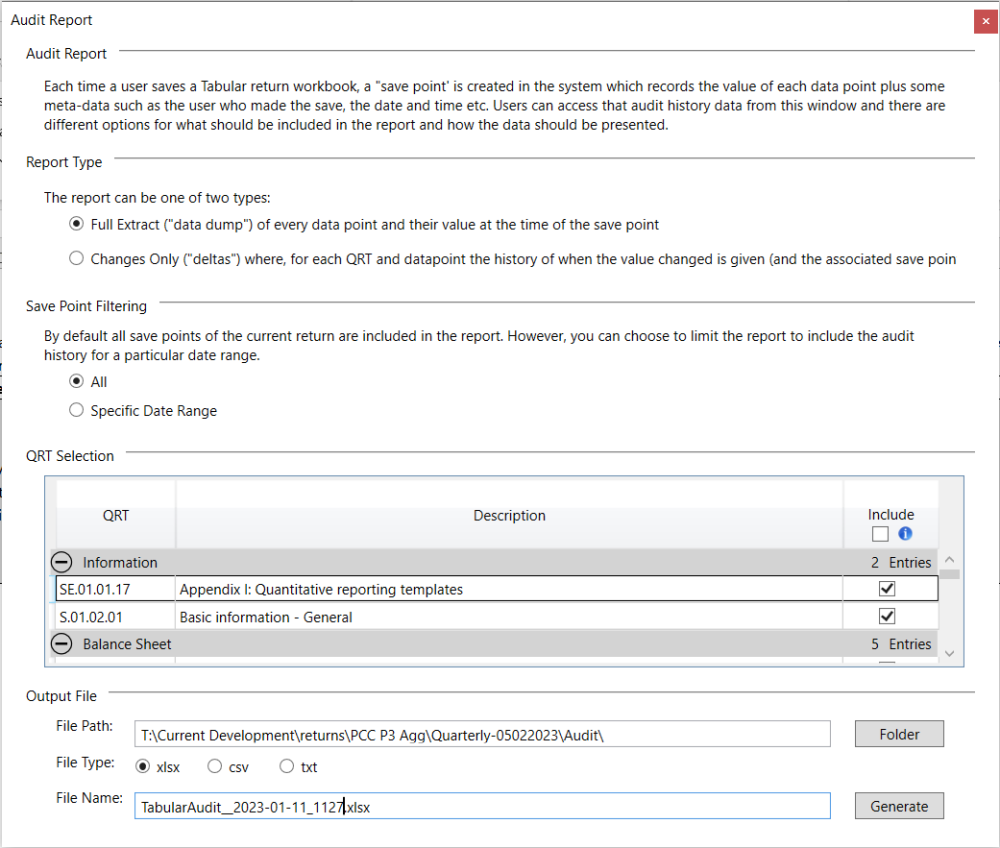Collapse the Information group
The height and width of the screenshot is (848, 1000).
(61, 562)
